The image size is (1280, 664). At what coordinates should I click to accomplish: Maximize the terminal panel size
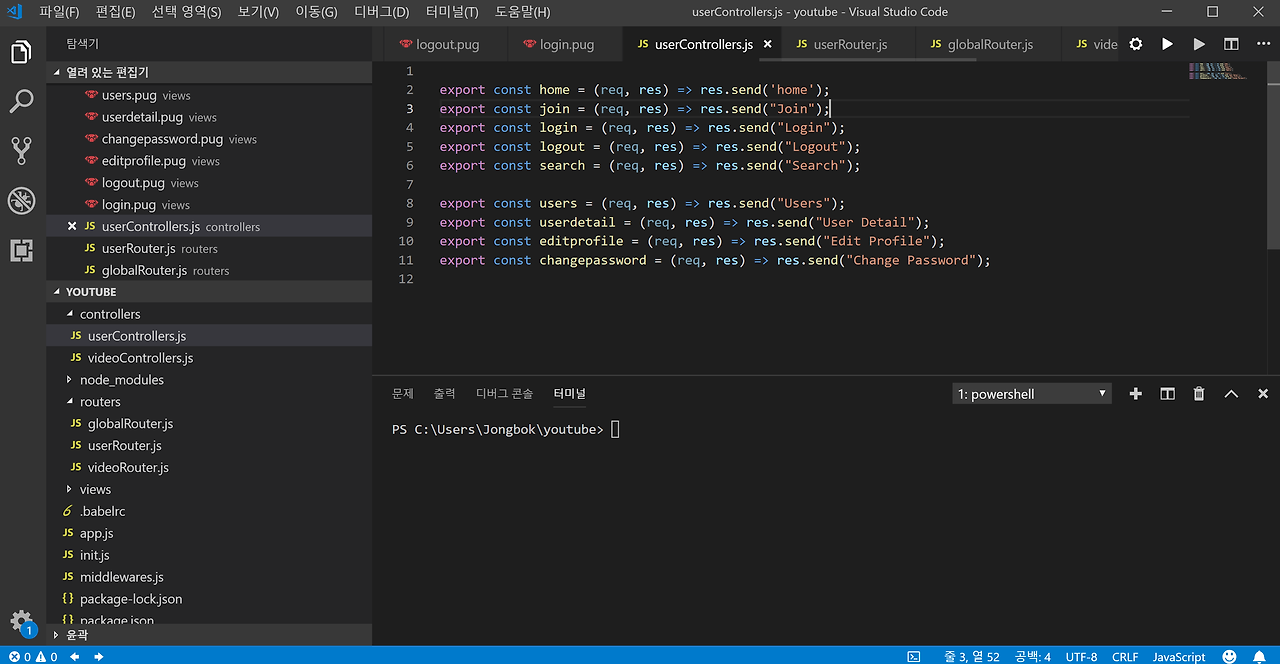click(x=1231, y=394)
